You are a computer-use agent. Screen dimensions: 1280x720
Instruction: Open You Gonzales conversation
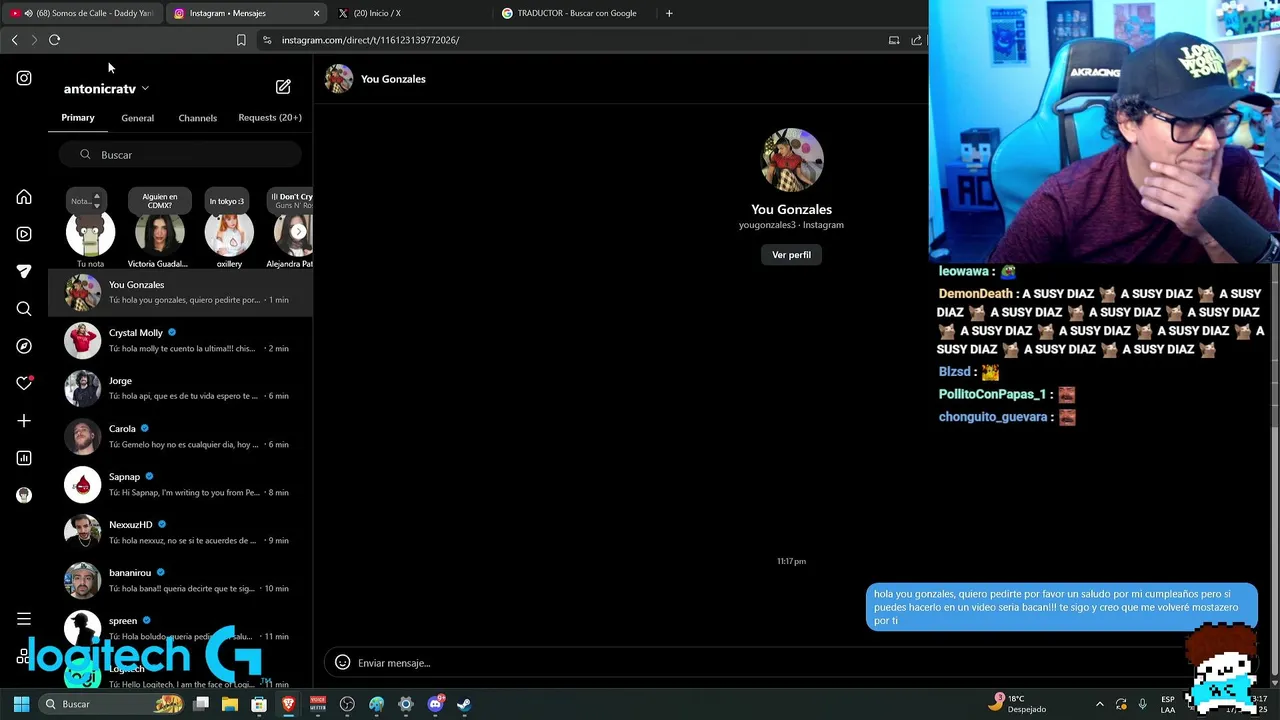coord(180,292)
